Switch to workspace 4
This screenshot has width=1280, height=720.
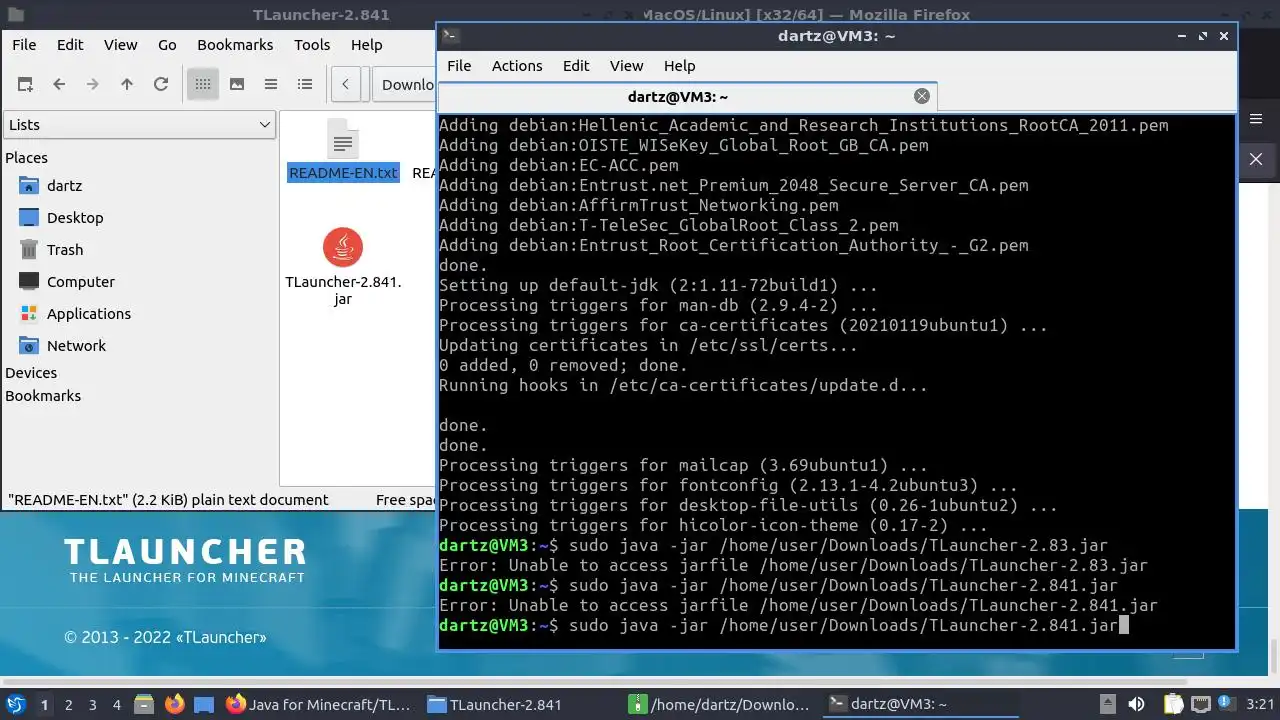pyautogui.click(x=117, y=705)
